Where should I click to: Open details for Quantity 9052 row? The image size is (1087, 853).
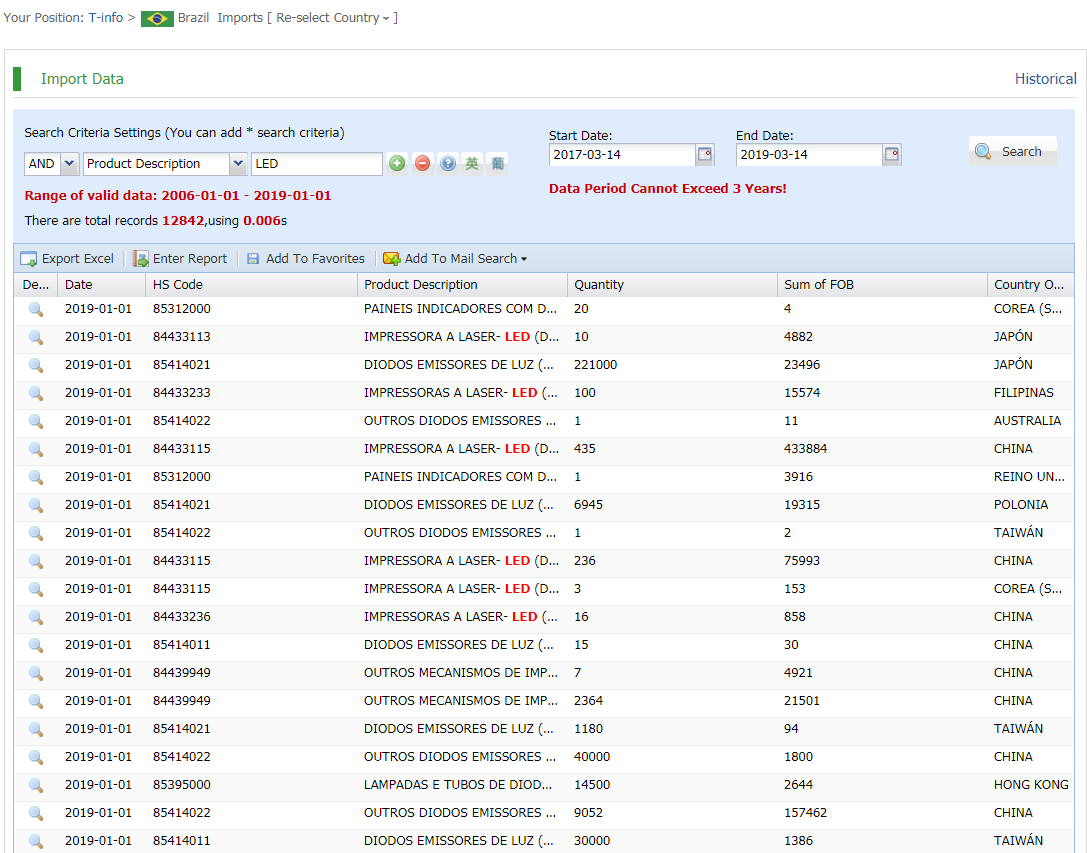36,813
